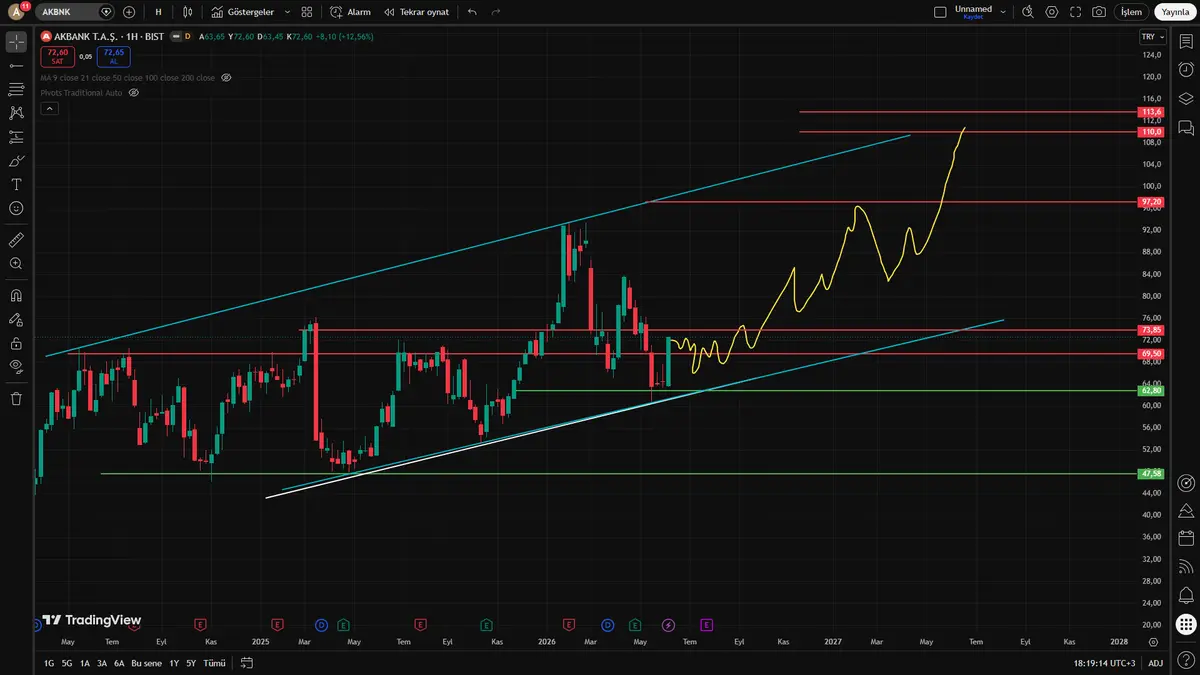The width and height of the screenshot is (1200, 675).
Task: Click the Kaydet save link
Action: pos(974,18)
